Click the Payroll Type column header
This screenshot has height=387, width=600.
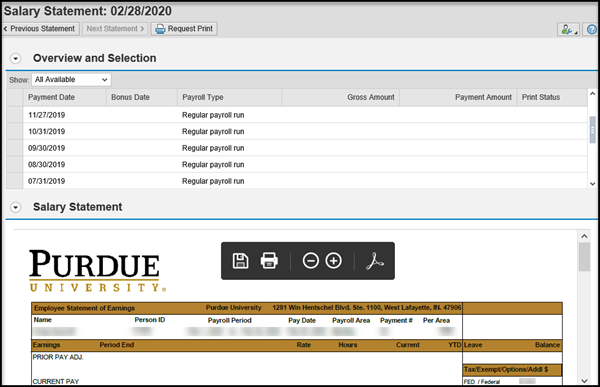pos(230,97)
